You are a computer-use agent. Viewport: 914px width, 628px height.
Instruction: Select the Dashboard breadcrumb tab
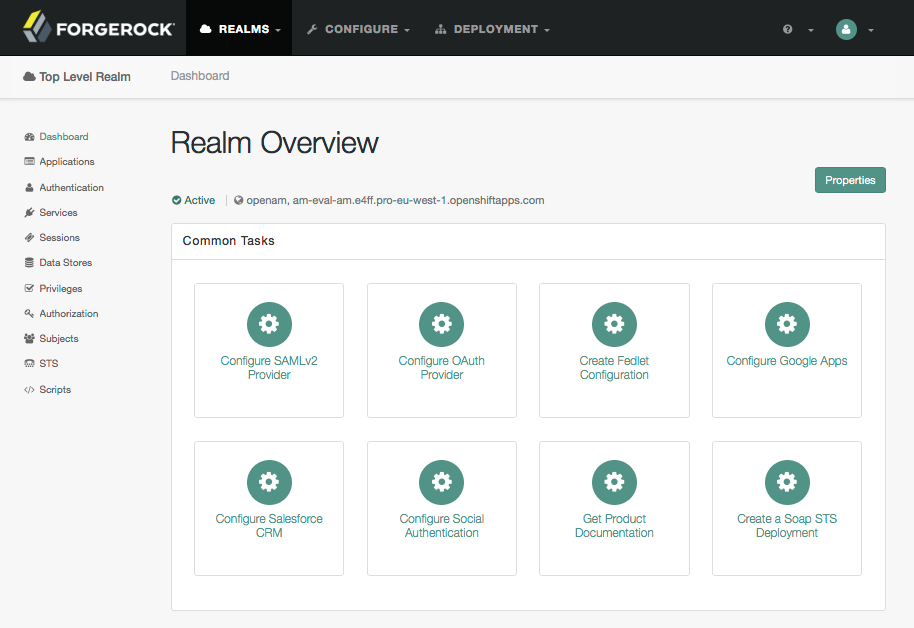200,76
